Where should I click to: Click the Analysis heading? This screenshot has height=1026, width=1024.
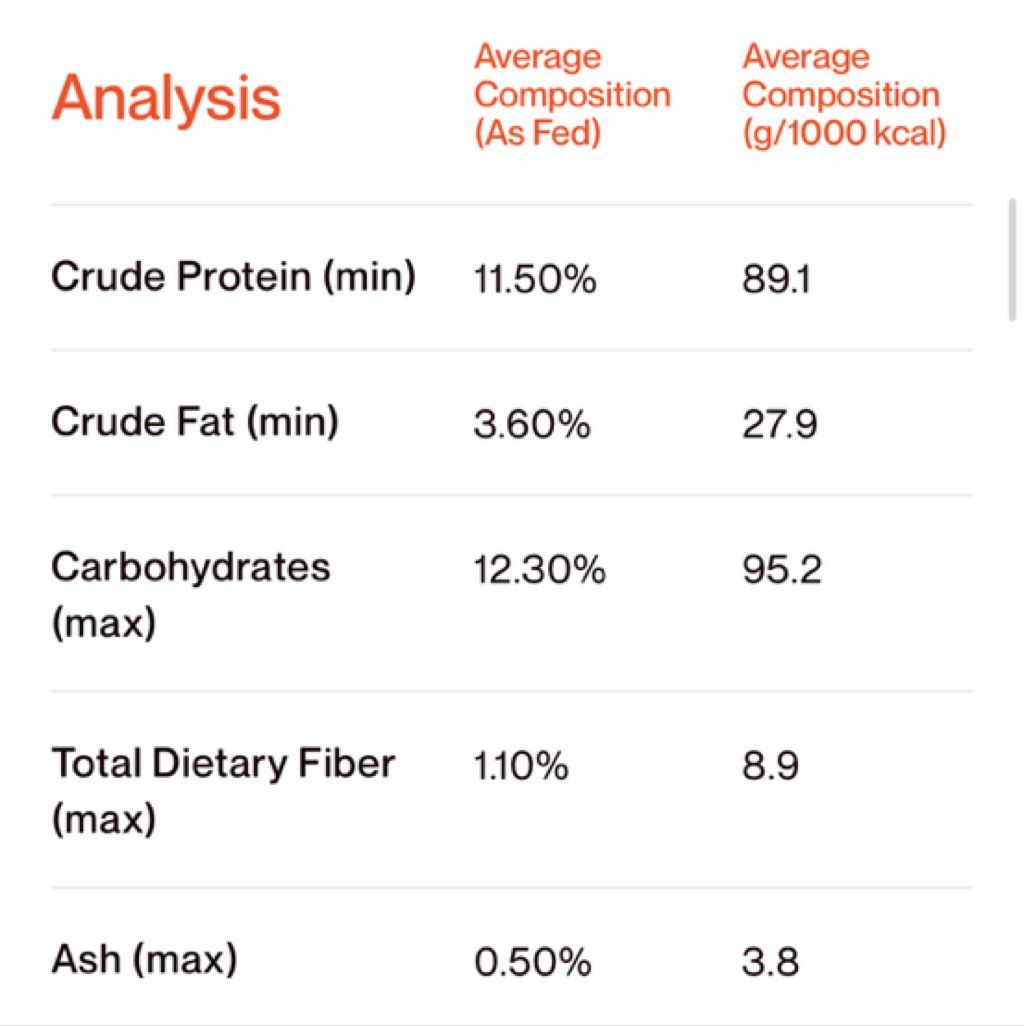coord(166,98)
